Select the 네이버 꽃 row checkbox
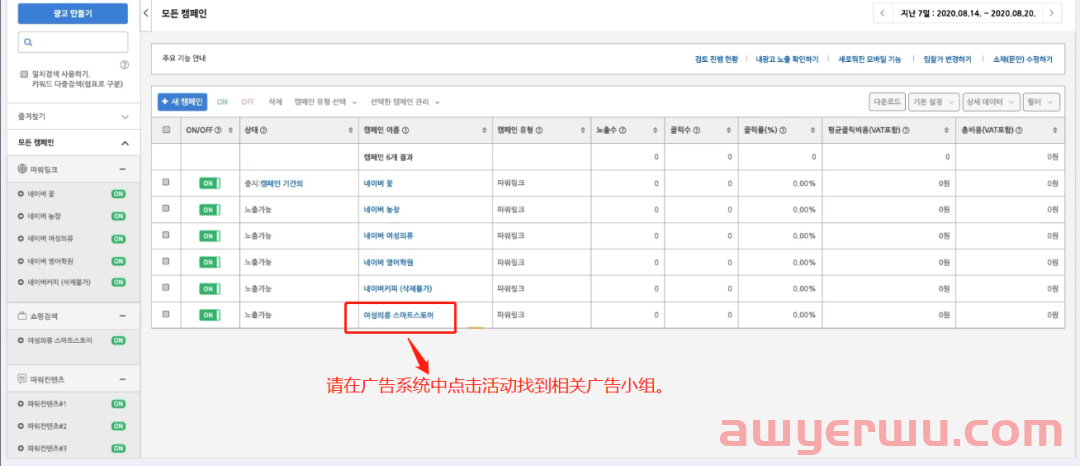 pyautogui.click(x=166, y=183)
